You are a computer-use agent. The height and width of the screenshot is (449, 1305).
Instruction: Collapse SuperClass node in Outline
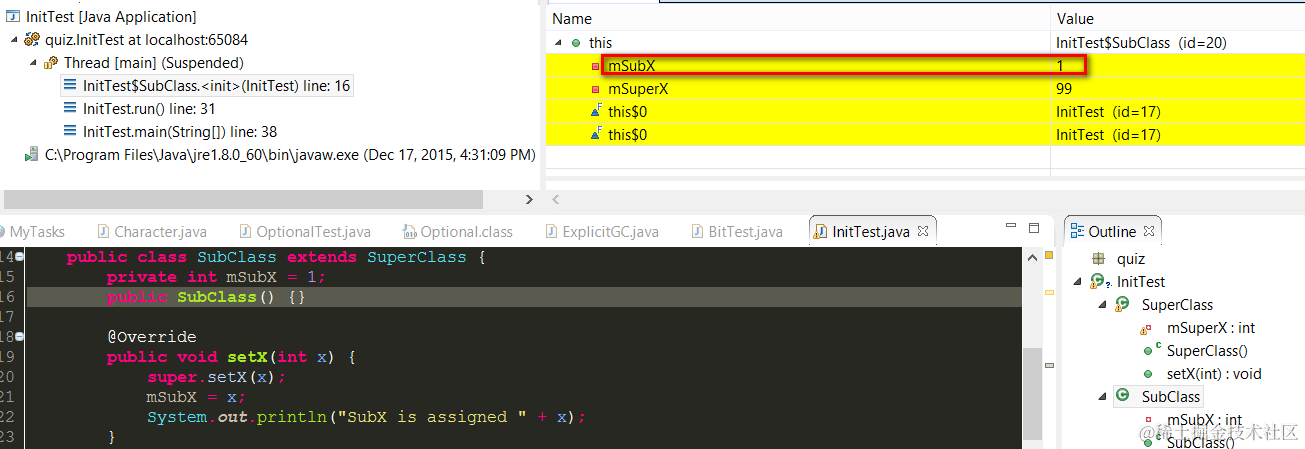pos(1103,305)
